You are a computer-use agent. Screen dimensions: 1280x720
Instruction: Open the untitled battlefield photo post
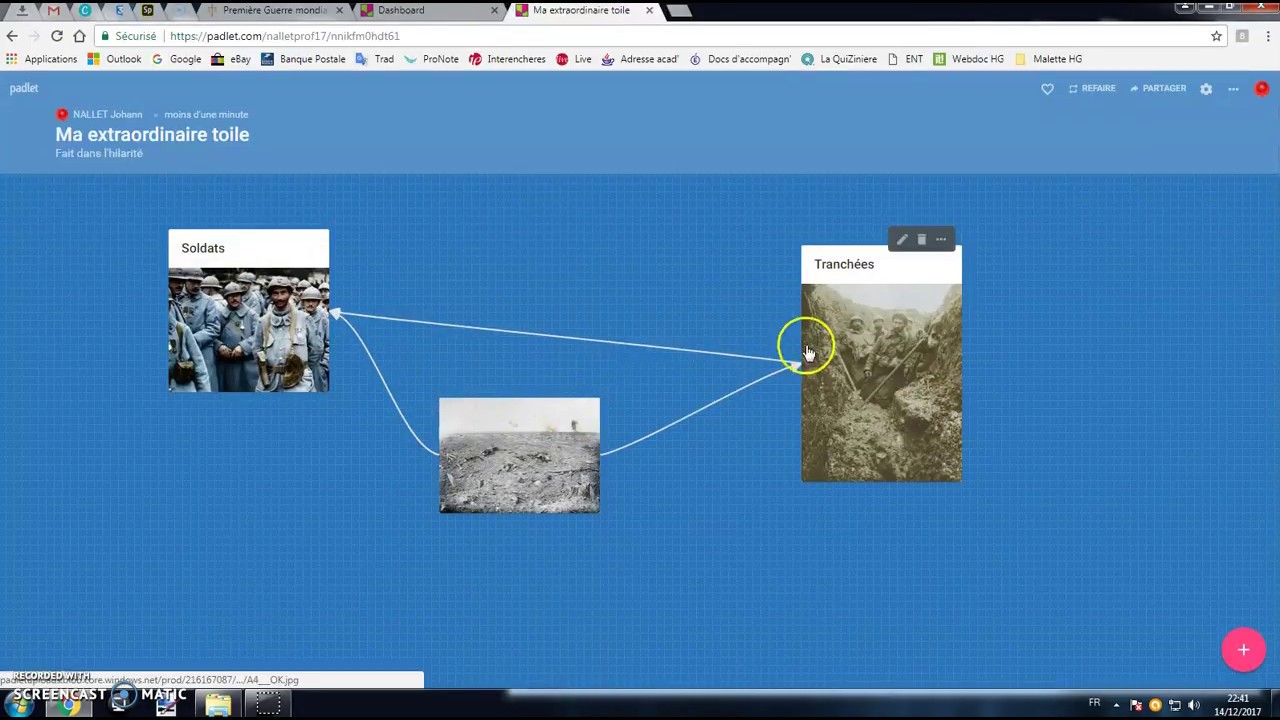[x=520, y=455]
